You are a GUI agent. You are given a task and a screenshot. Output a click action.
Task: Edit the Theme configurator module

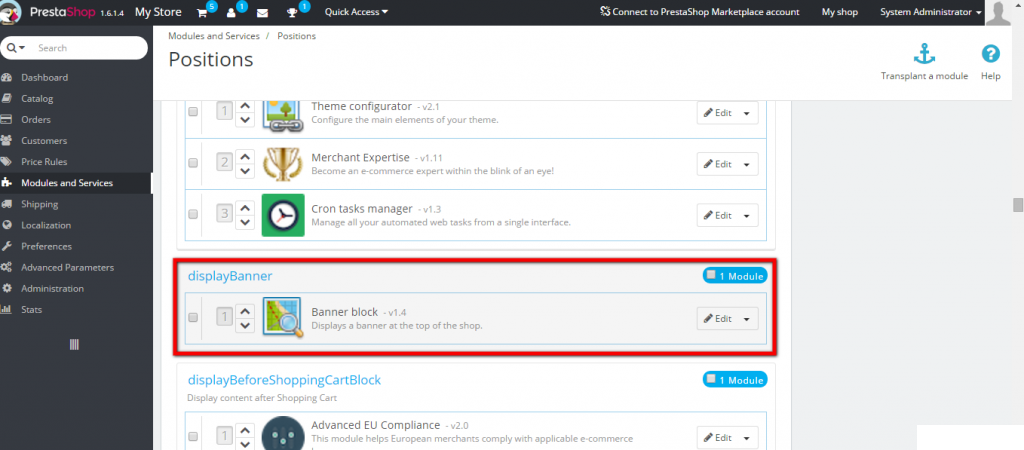(717, 113)
